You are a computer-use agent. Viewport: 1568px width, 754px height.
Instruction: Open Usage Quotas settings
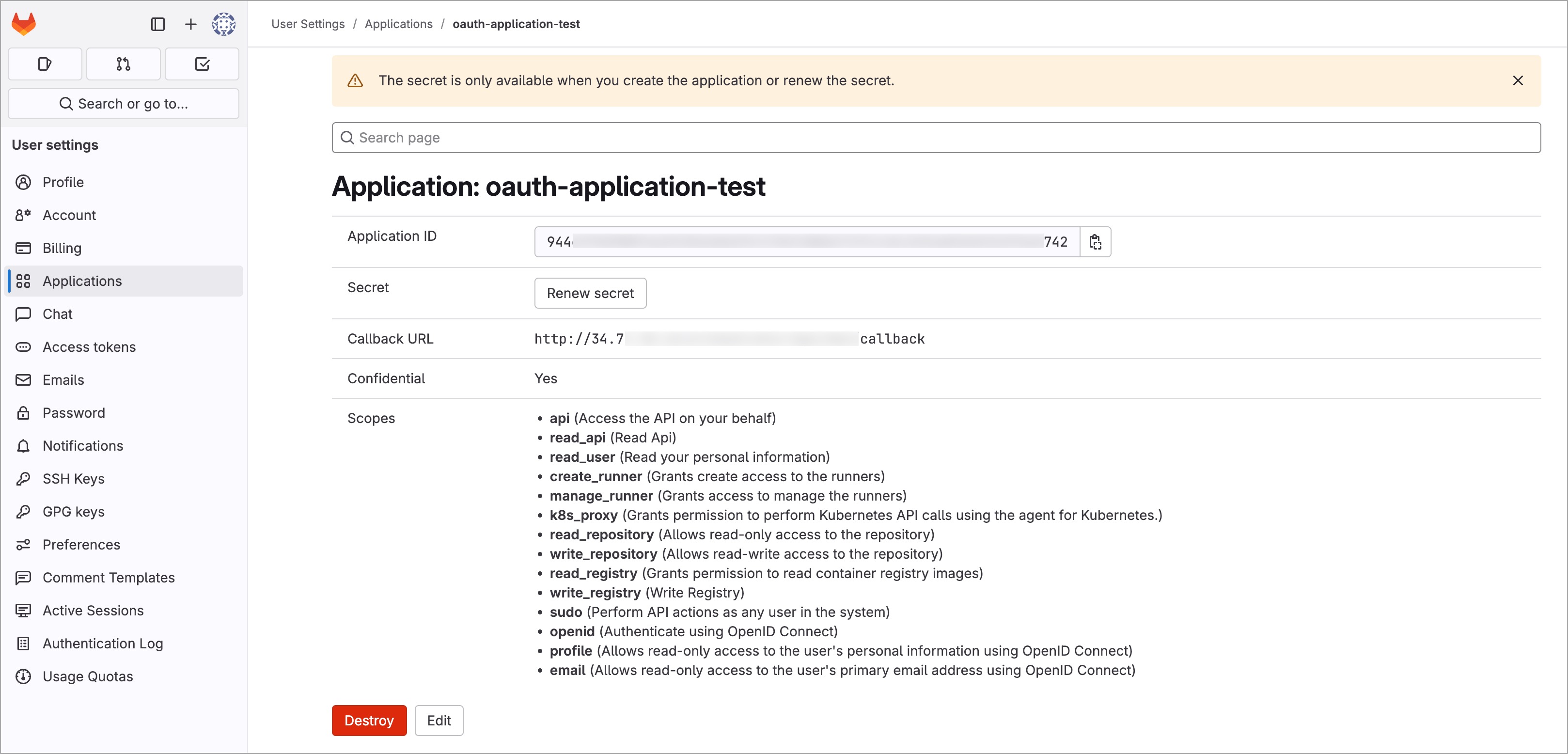pyautogui.click(x=88, y=676)
